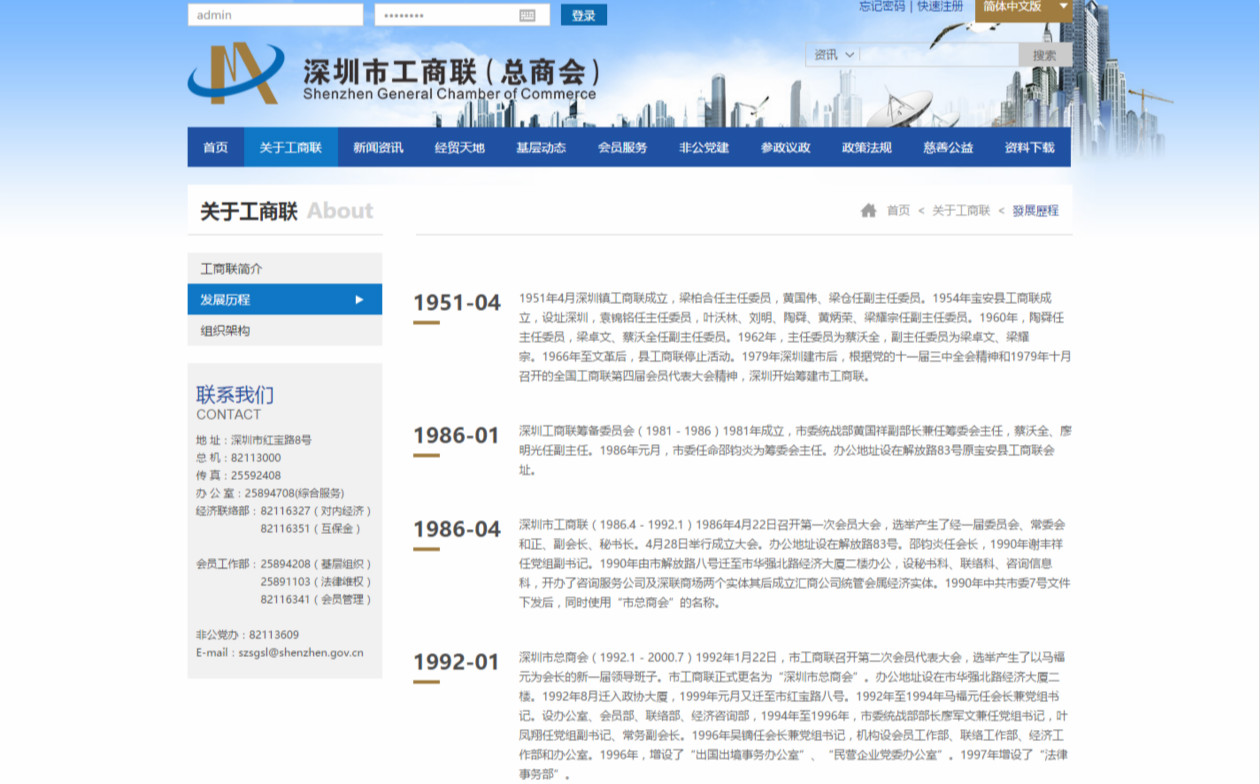This screenshot has width=1260, height=784.
Task: Go to 首页 in the navigation bar
Action: [x=216, y=147]
